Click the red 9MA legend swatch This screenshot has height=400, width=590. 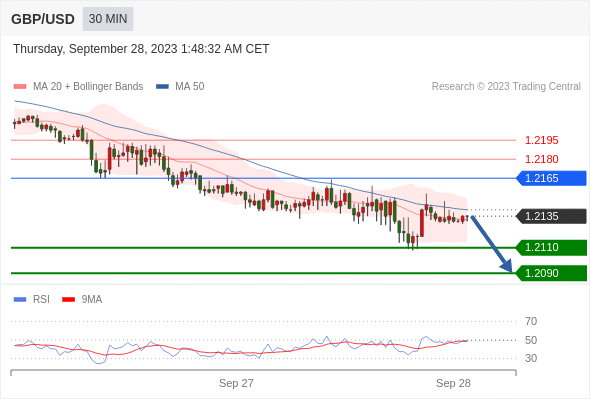(x=68, y=300)
